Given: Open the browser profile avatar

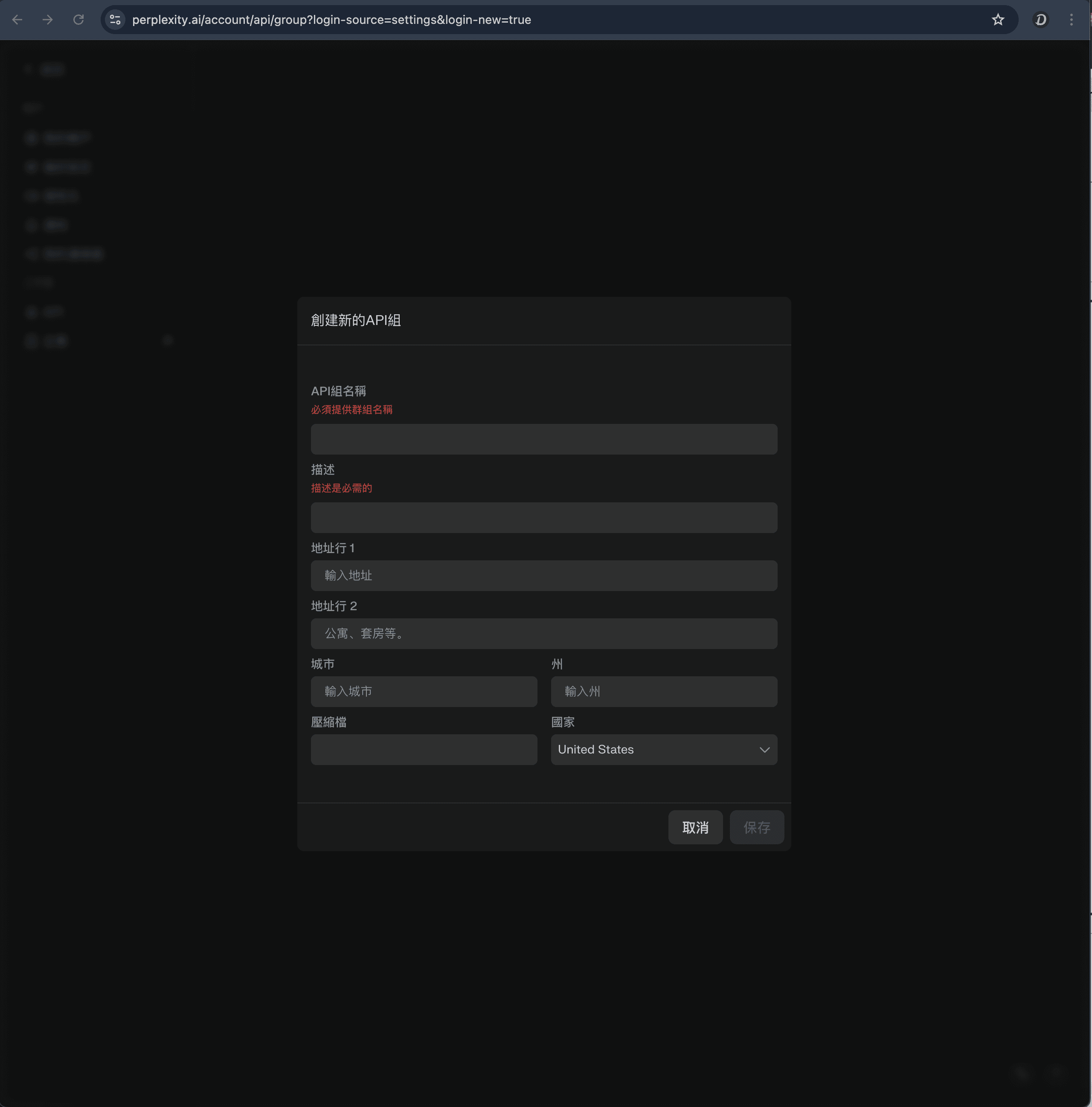Looking at the screenshot, I should tap(1040, 20).
